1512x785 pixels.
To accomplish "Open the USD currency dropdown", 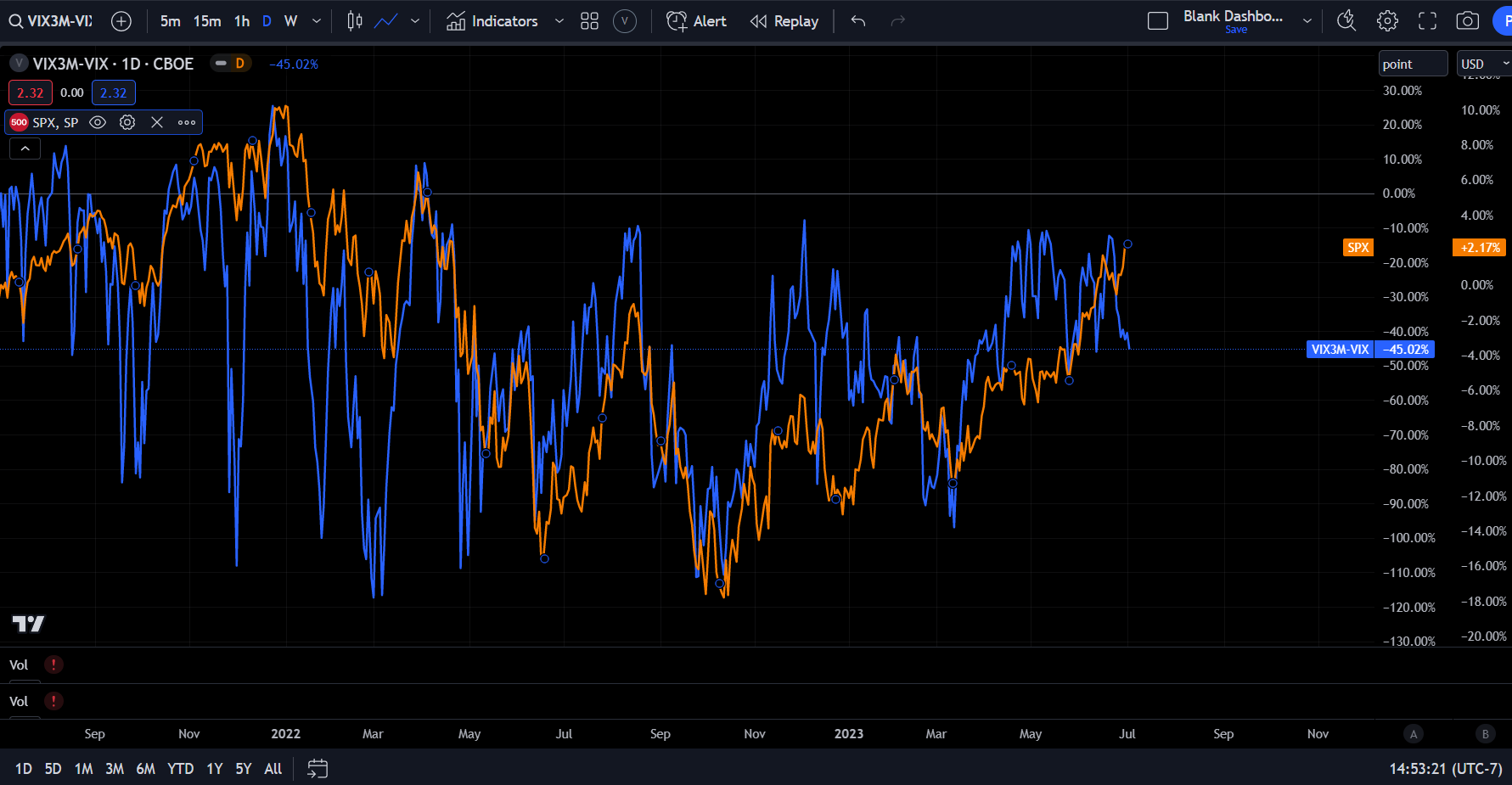I will point(1484,64).
